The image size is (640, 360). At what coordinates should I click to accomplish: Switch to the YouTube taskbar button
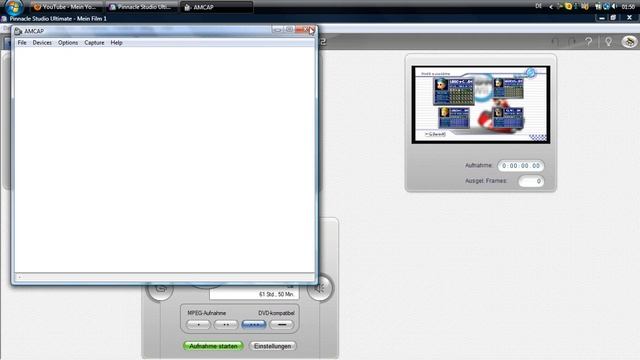click(67, 7)
